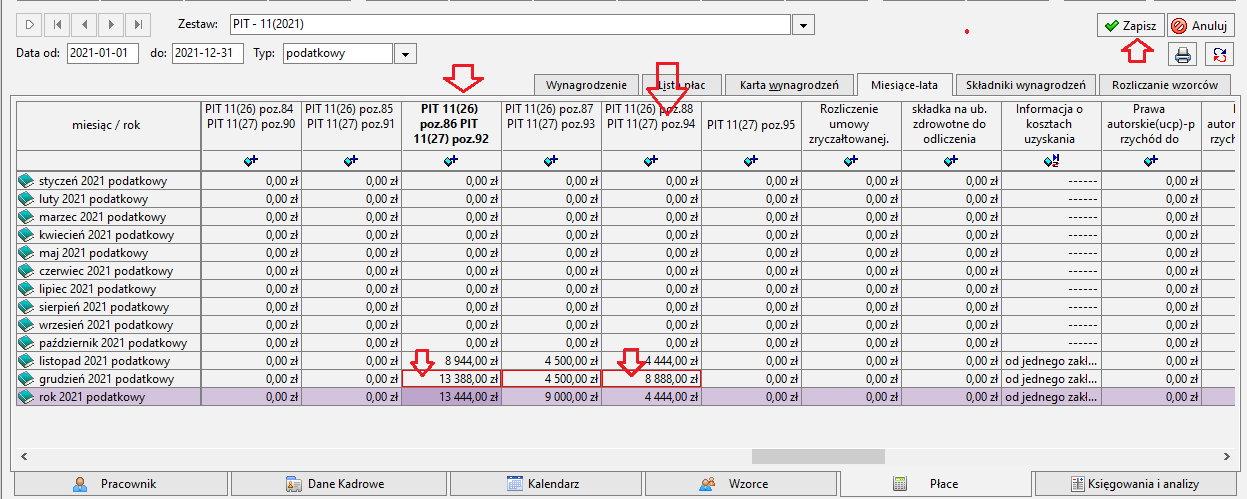The width and height of the screenshot is (1247, 499).
Task: Click the Typ field showing podatkowy
Action: point(338,53)
